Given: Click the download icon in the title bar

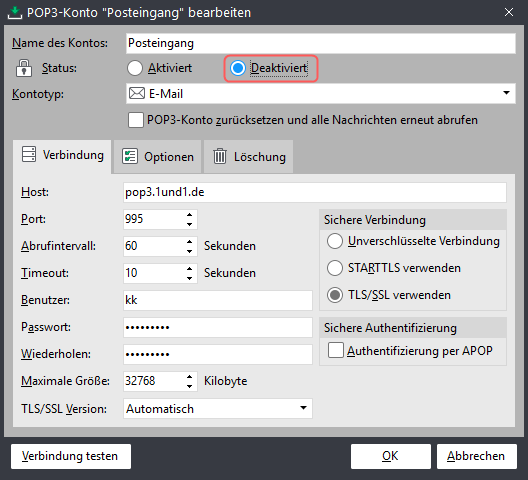Looking at the screenshot, I should (x=14, y=13).
